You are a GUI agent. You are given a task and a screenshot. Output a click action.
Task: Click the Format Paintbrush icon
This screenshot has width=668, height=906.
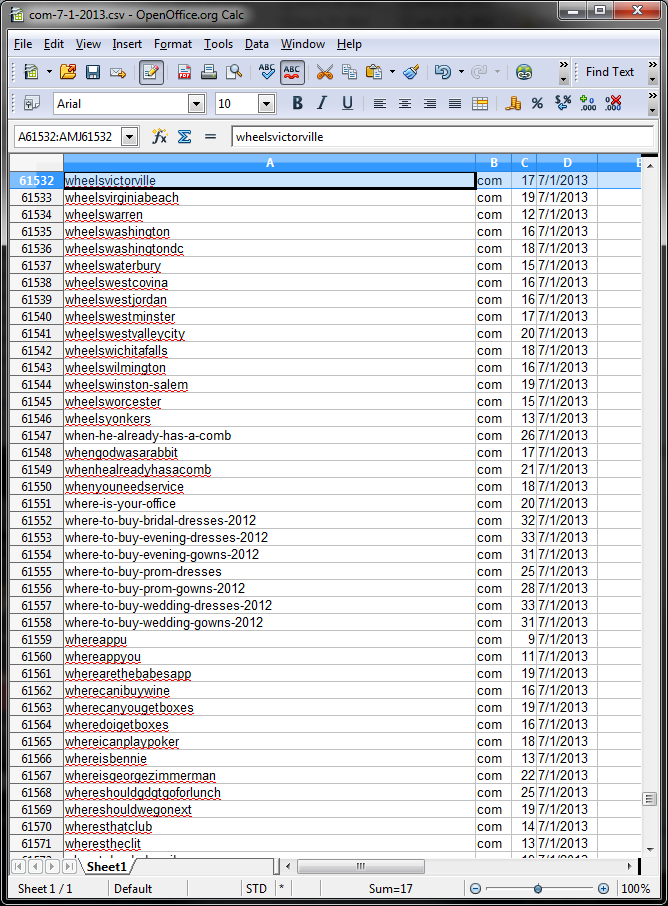point(411,72)
